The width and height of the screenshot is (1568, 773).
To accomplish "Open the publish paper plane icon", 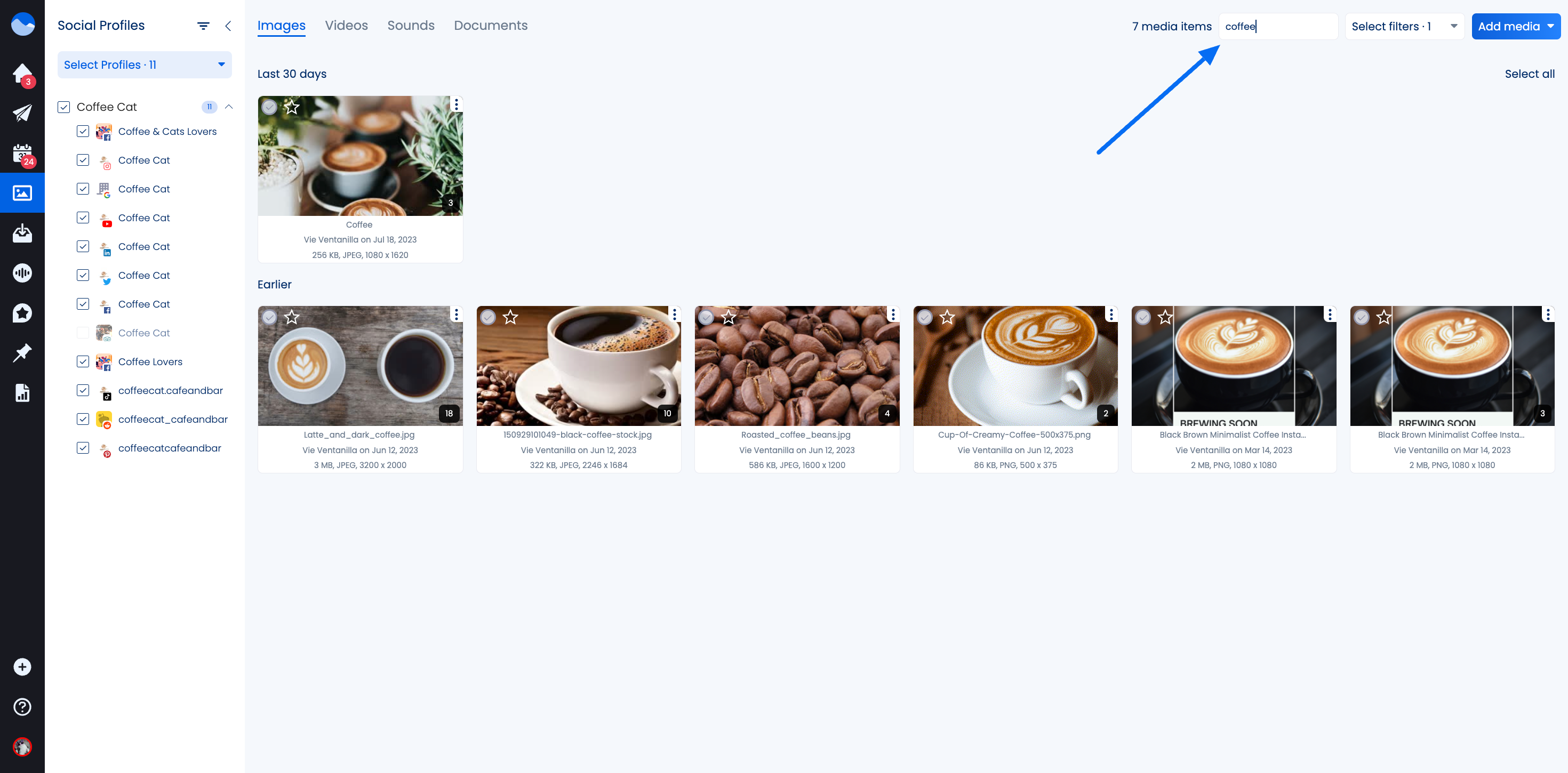I will tap(22, 113).
